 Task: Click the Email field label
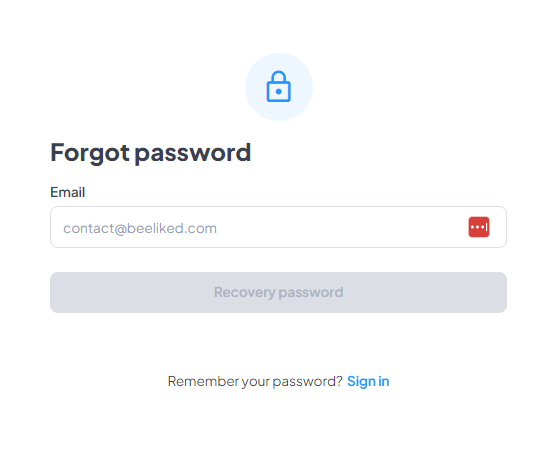67,192
